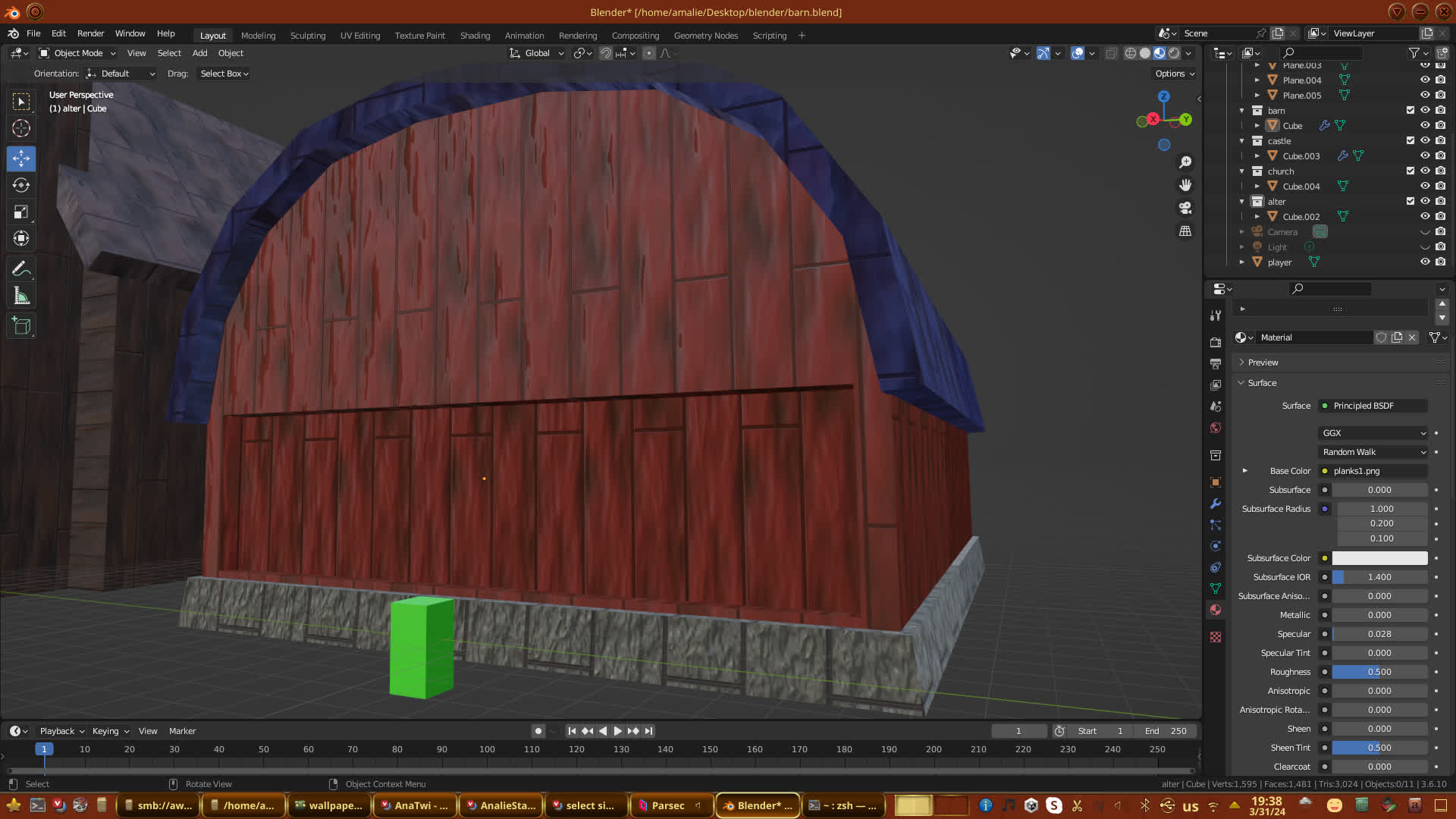Open the Object Mode dropdown

(x=77, y=53)
